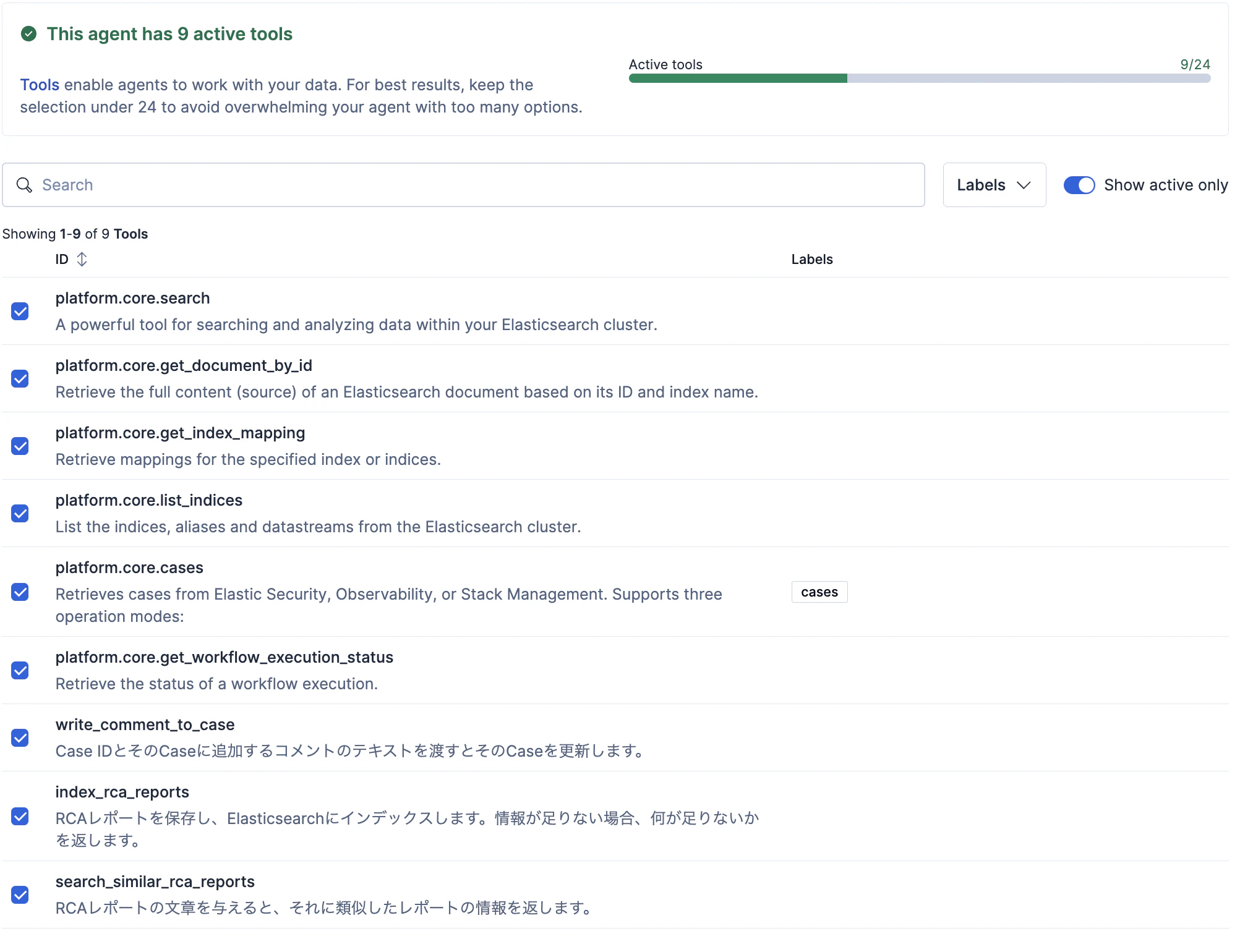This screenshot has width=1253, height=952.
Task: Uncheck index_rca_reports checkbox
Action: tap(20, 816)
